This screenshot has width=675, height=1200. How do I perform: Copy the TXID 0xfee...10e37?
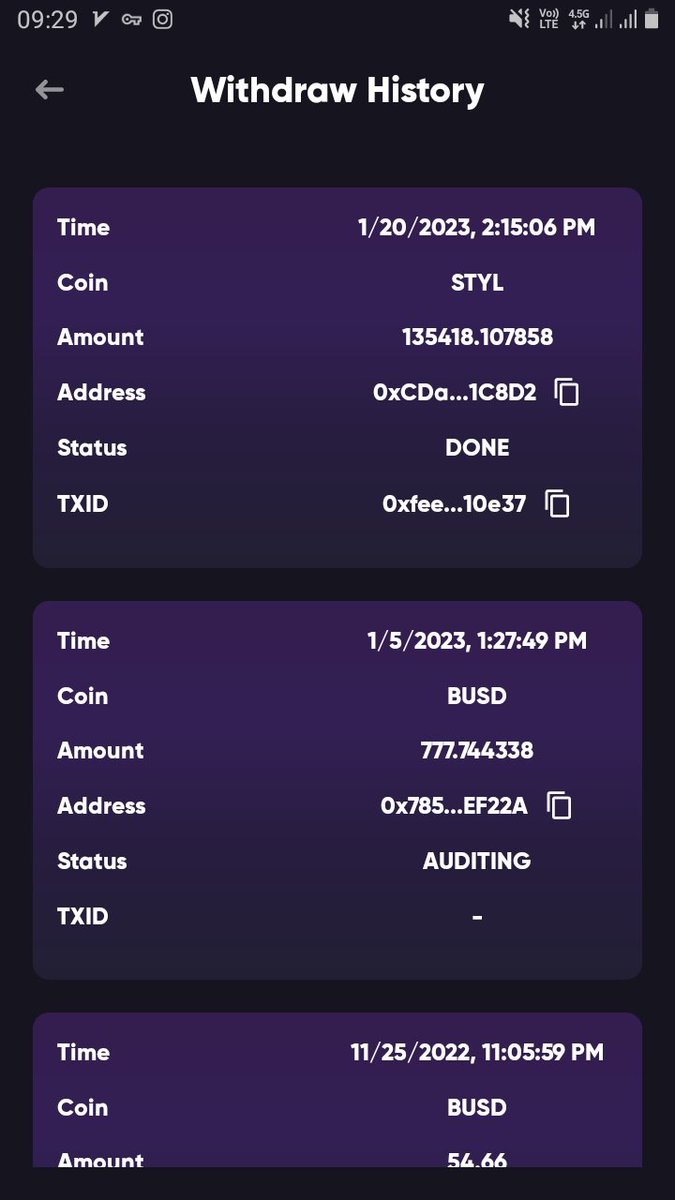point(557,503)
